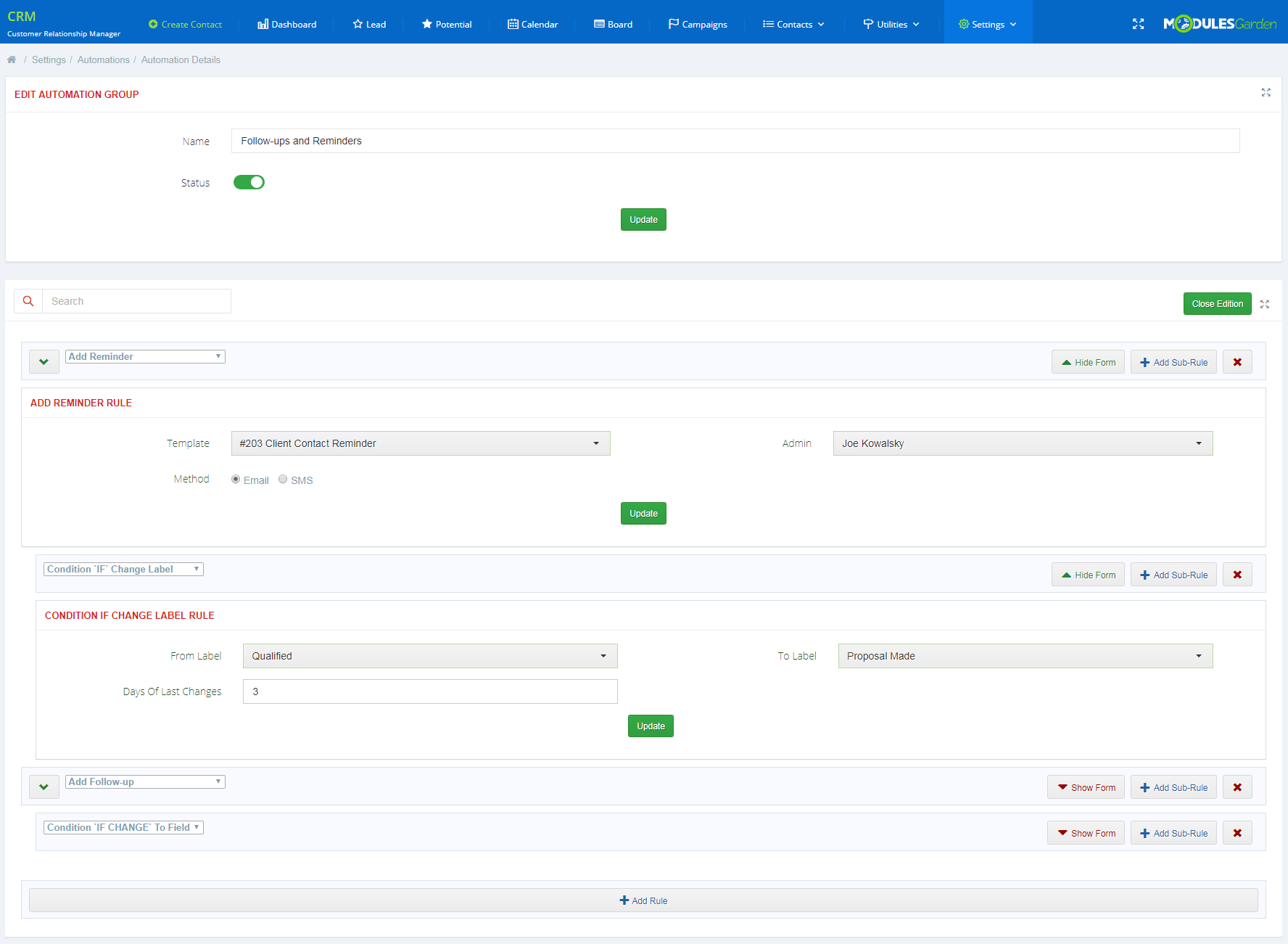Select the Email method radio button
Screen dimensions: 1288x944
[236, 479]
